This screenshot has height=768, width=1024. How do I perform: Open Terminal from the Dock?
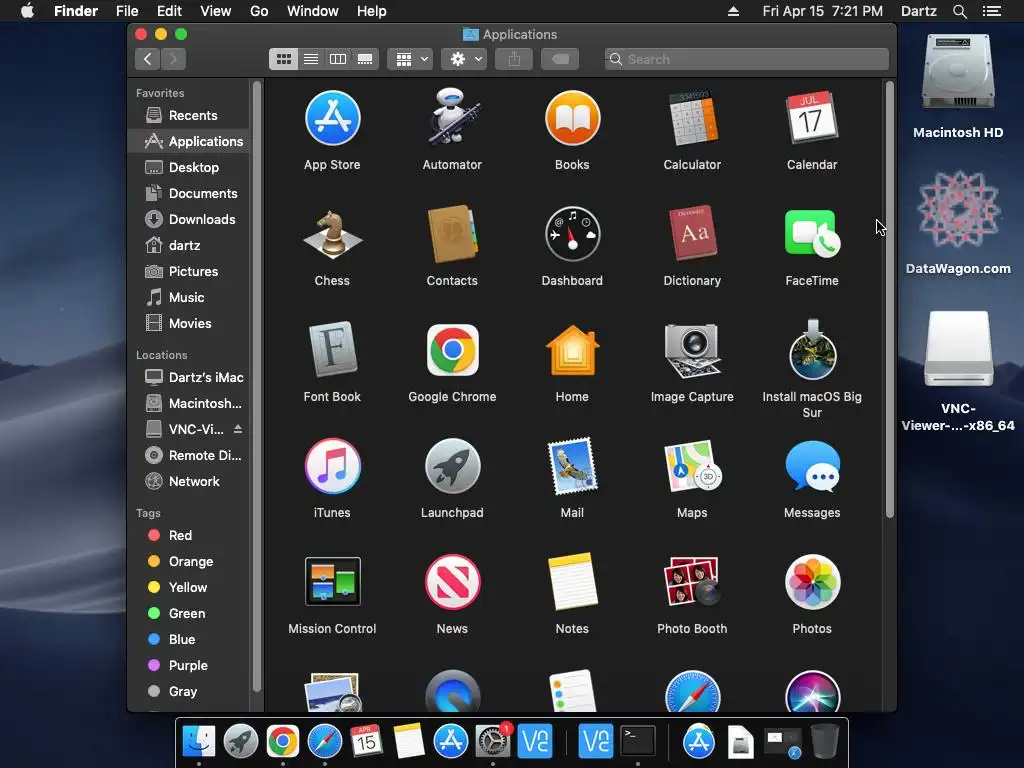point(638,741)
